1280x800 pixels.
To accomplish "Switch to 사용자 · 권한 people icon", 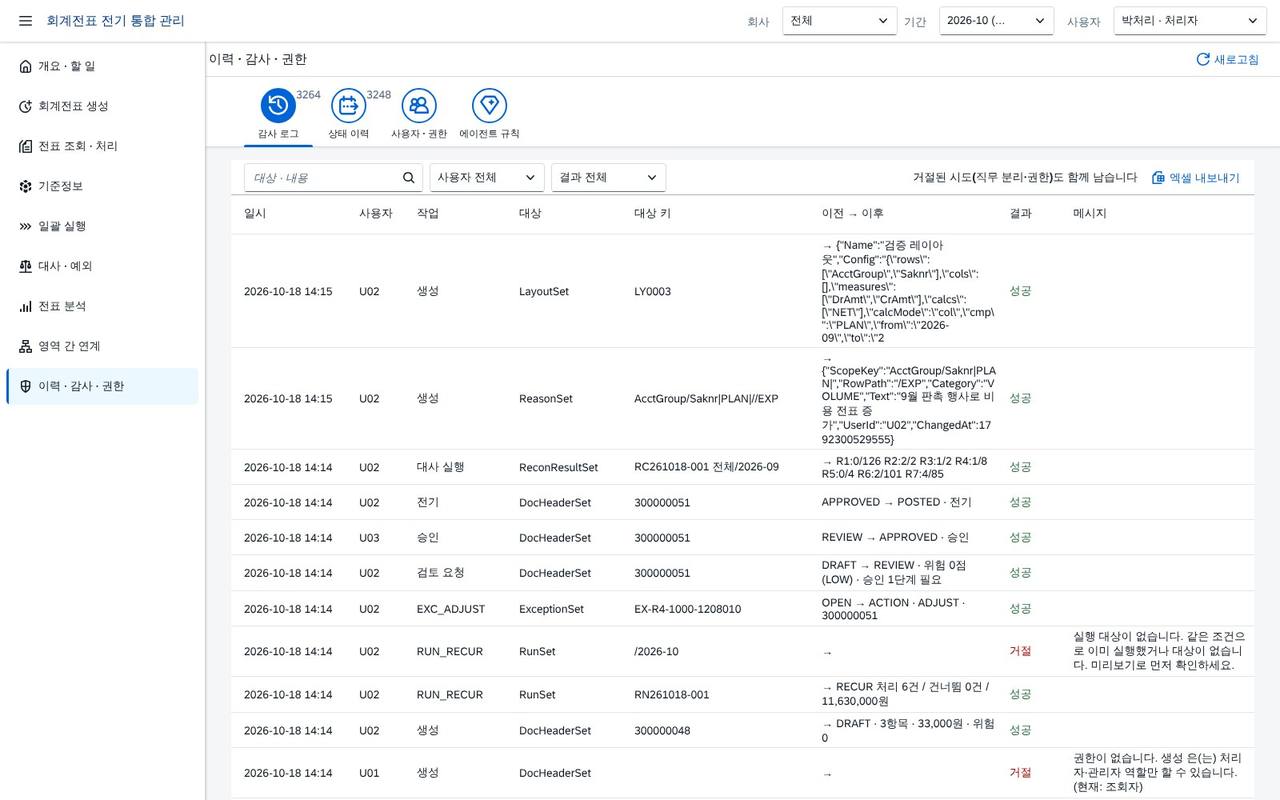I will click(419, 105).
